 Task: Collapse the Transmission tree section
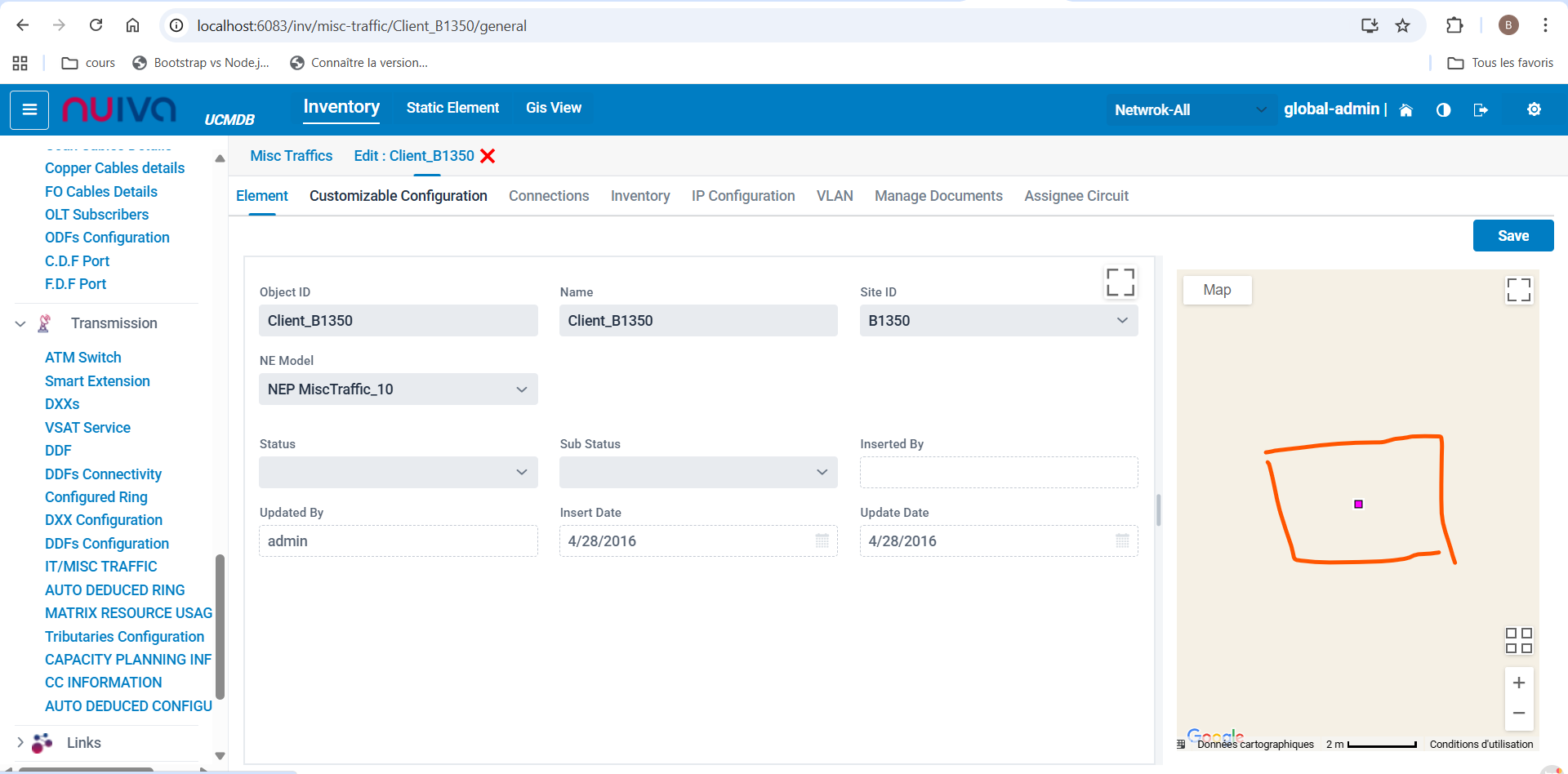click(x=20, y=324)
